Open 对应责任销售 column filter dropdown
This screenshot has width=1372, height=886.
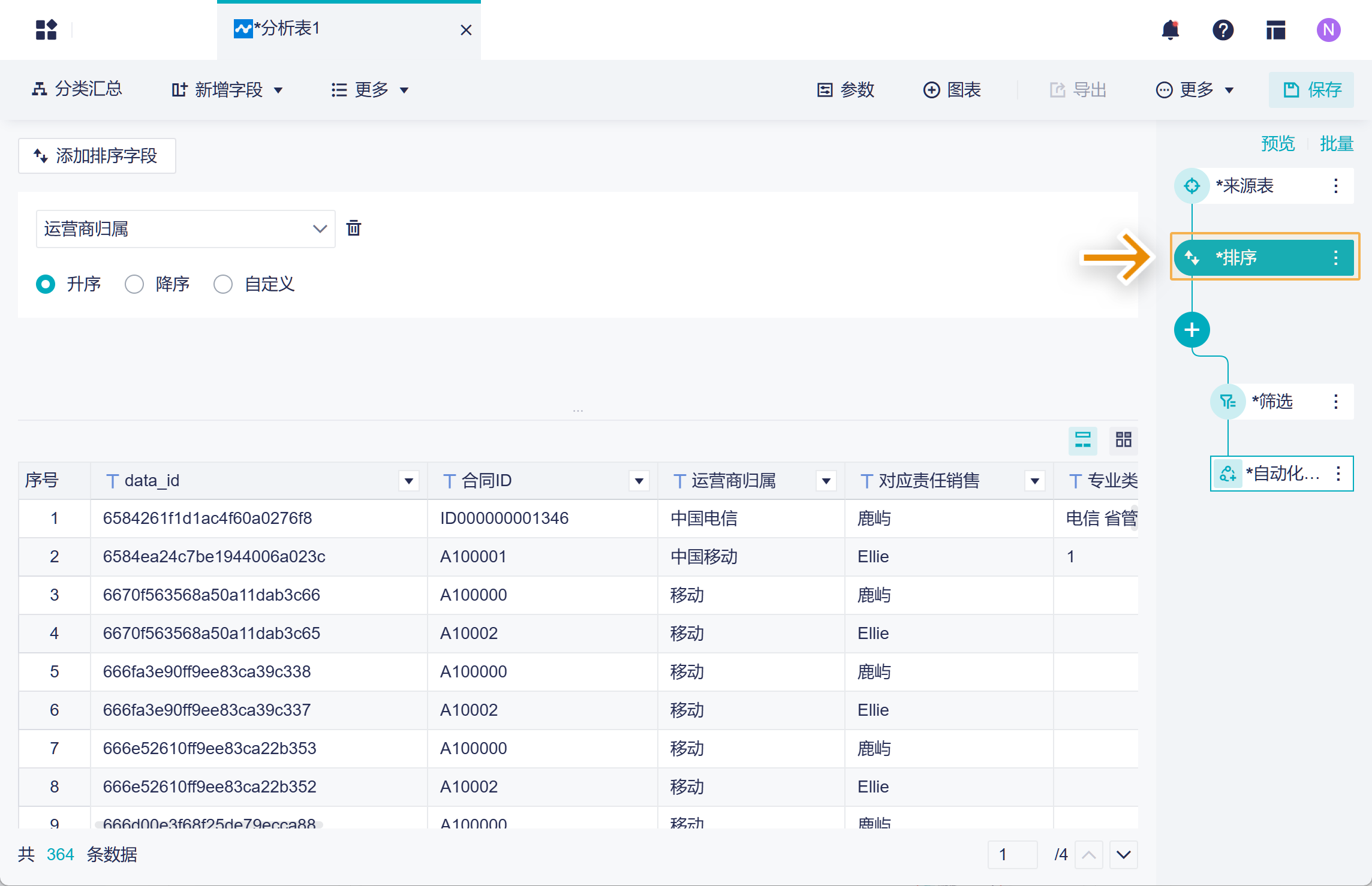click(x=1035, y=480)
